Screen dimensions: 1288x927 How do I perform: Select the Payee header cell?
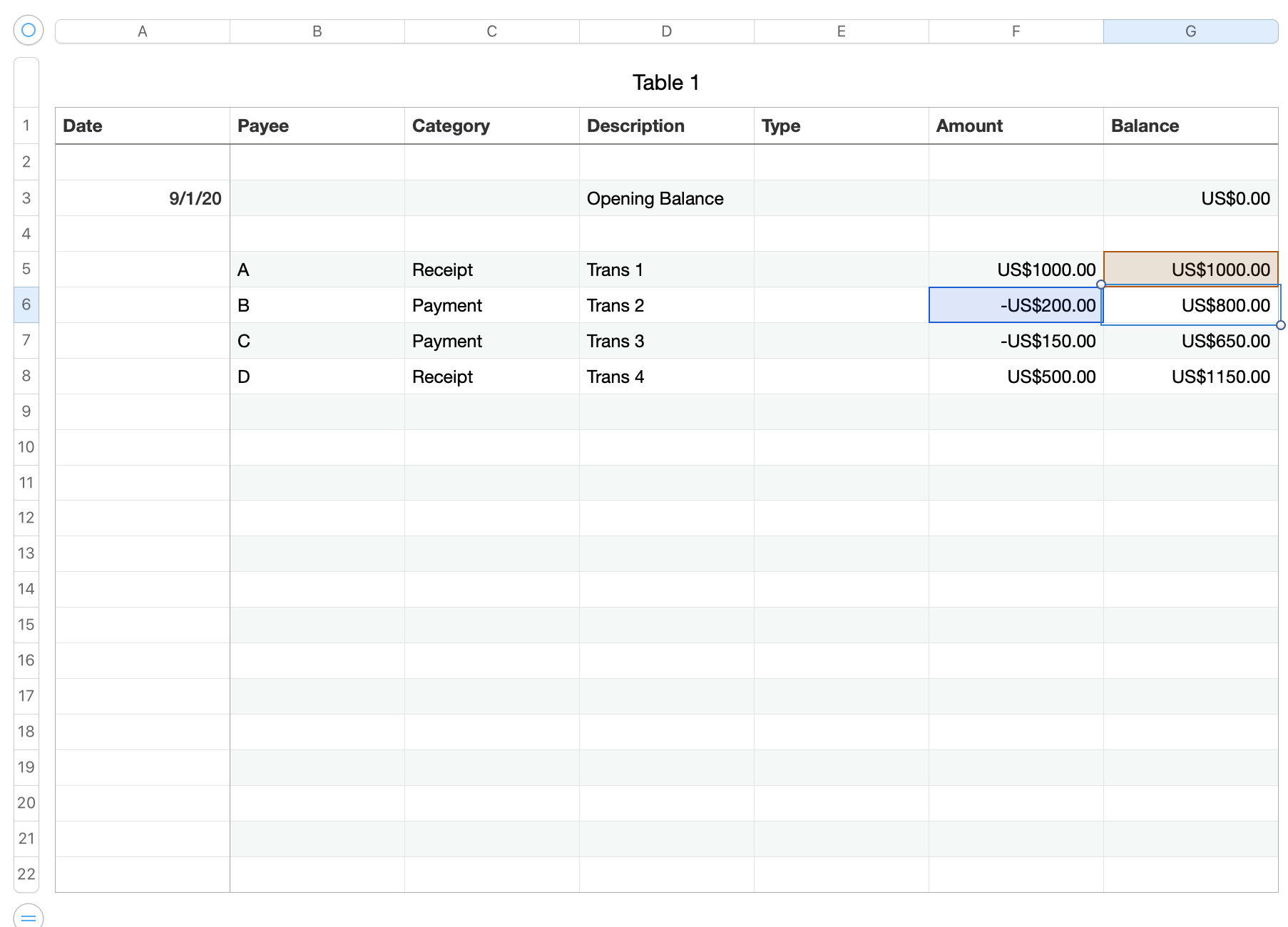[317, 126]
